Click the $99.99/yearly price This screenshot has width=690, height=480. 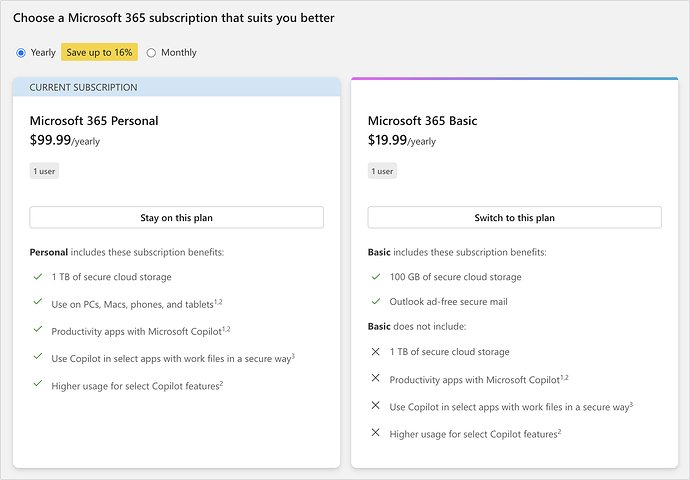[65, 140]
